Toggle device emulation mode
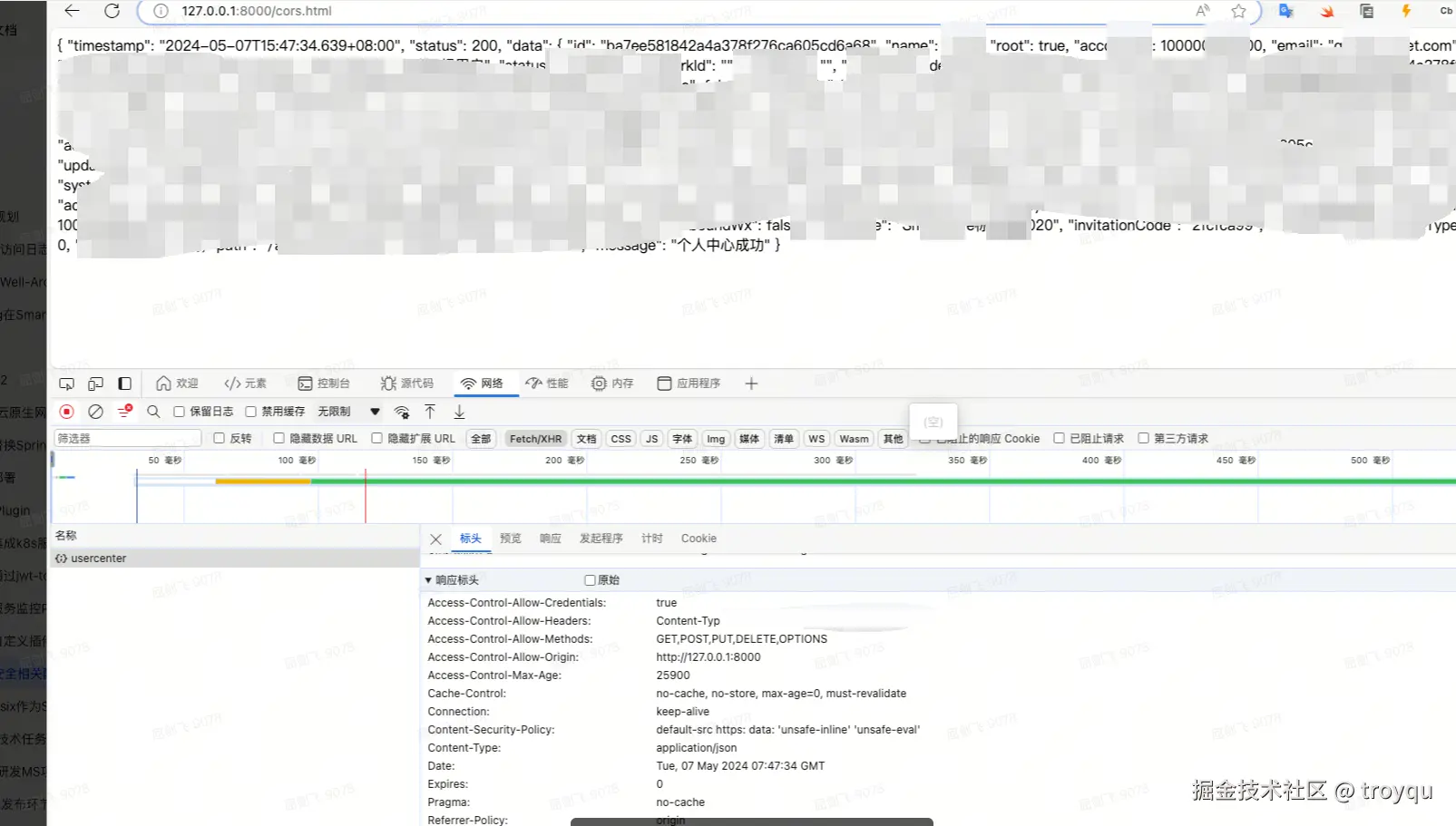This screenshot has height=826, width=1456. click(95, 384)
